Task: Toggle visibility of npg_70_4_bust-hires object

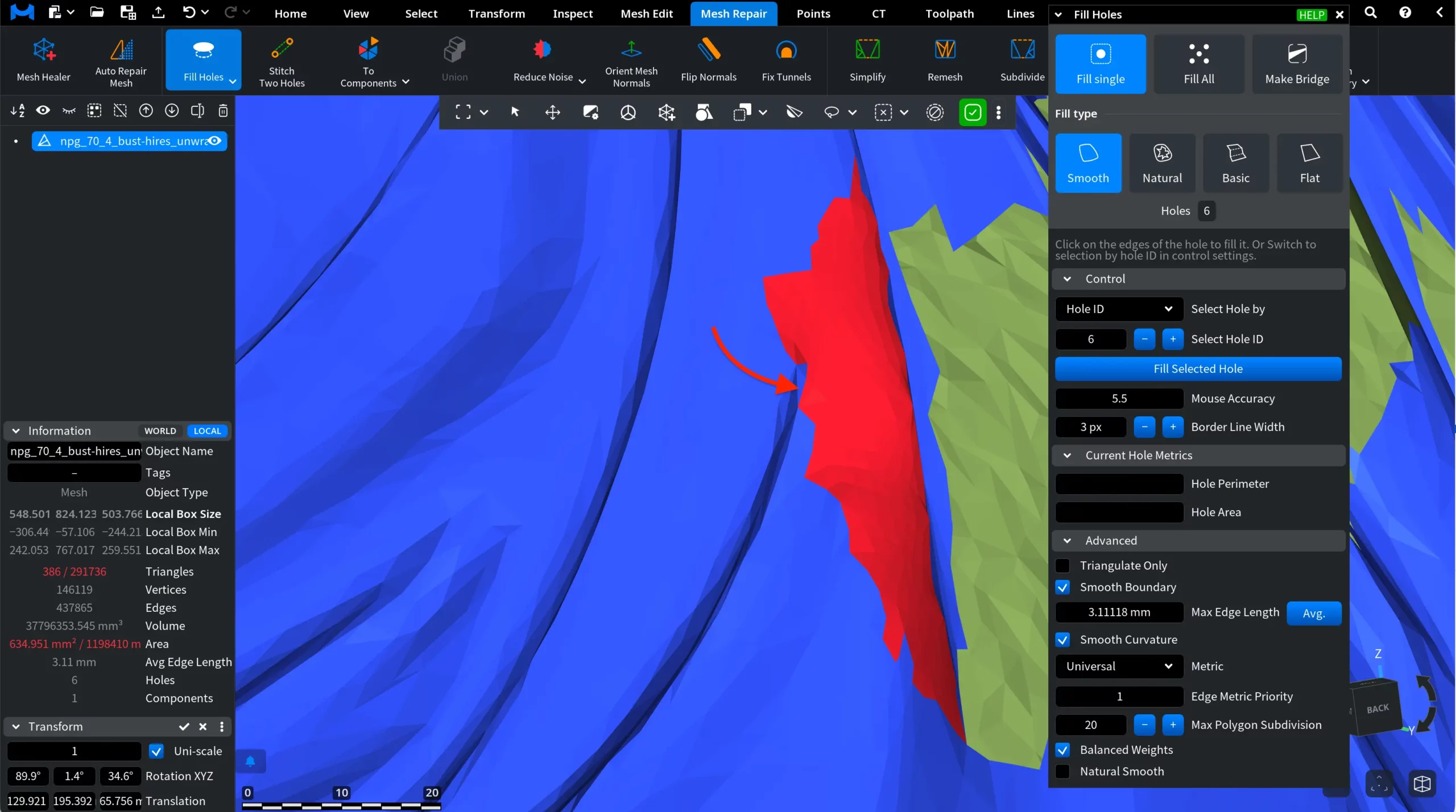Action: click(214, 140)
